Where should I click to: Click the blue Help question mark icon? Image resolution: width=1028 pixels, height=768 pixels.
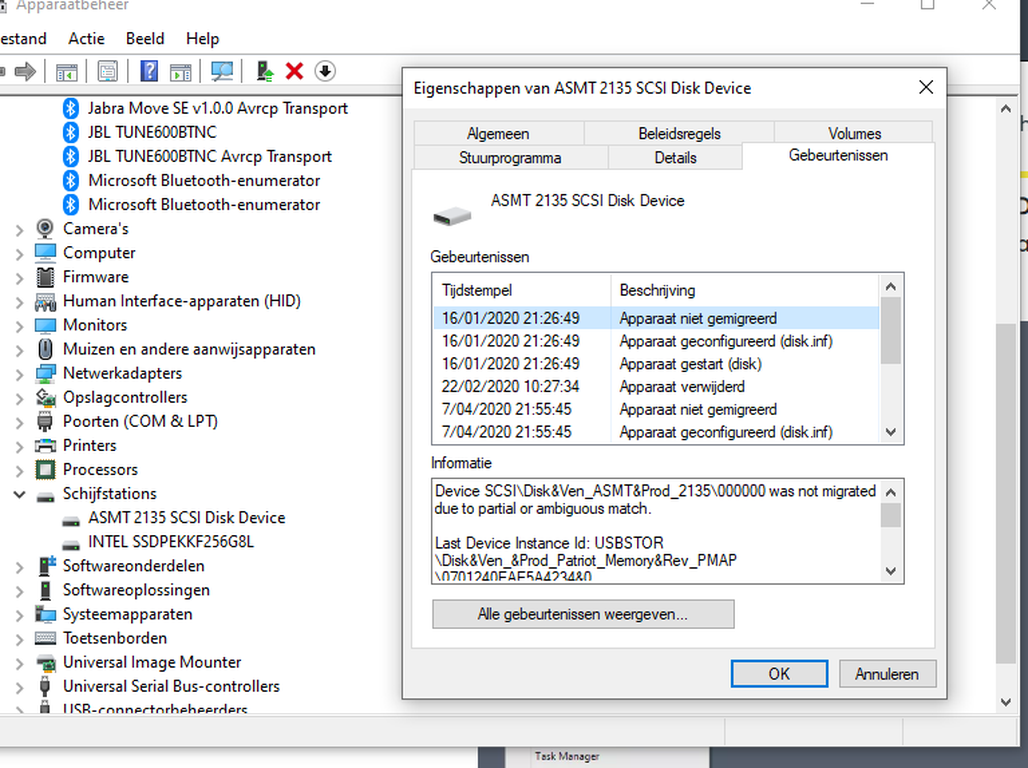click(x=149, y=71)
